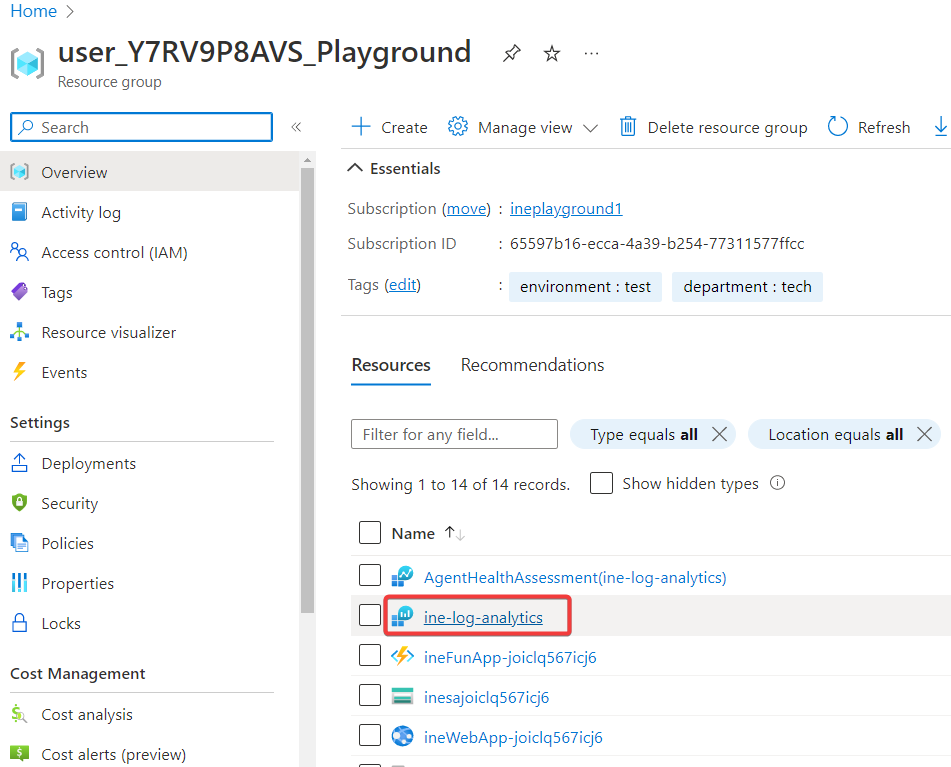Screen dimensions: 951x767
Task: Open Resource visualizer from sidebar
Action: pyautogui.click(x=108, y=332)
